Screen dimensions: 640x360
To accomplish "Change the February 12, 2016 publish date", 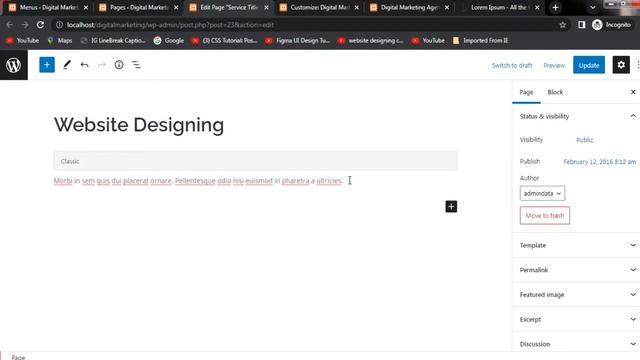I will [600, 162].
